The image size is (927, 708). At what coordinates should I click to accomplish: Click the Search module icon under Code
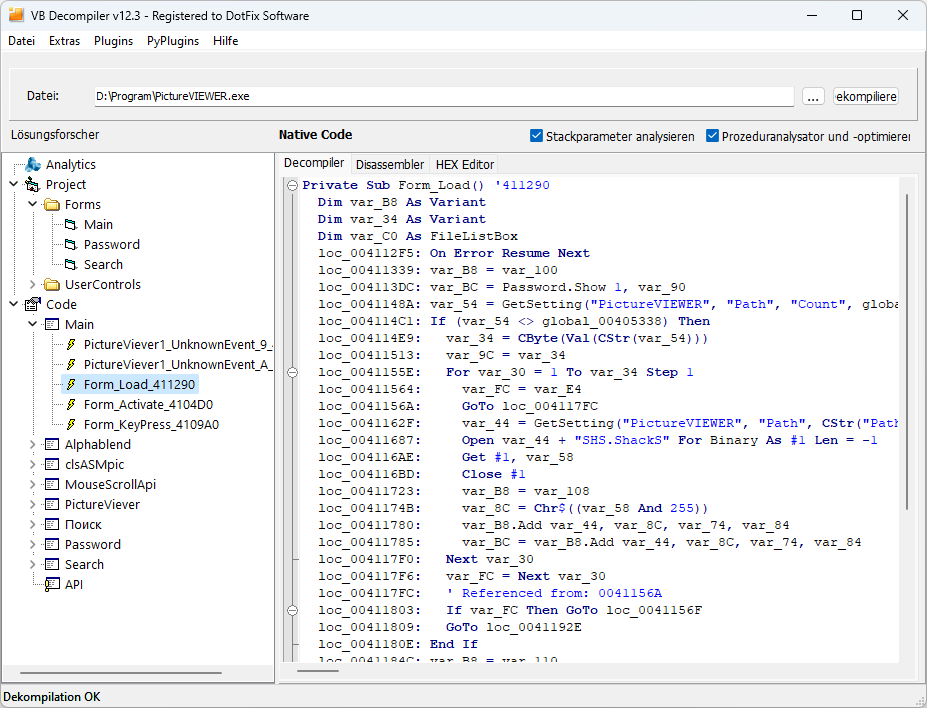coord(52,564)
